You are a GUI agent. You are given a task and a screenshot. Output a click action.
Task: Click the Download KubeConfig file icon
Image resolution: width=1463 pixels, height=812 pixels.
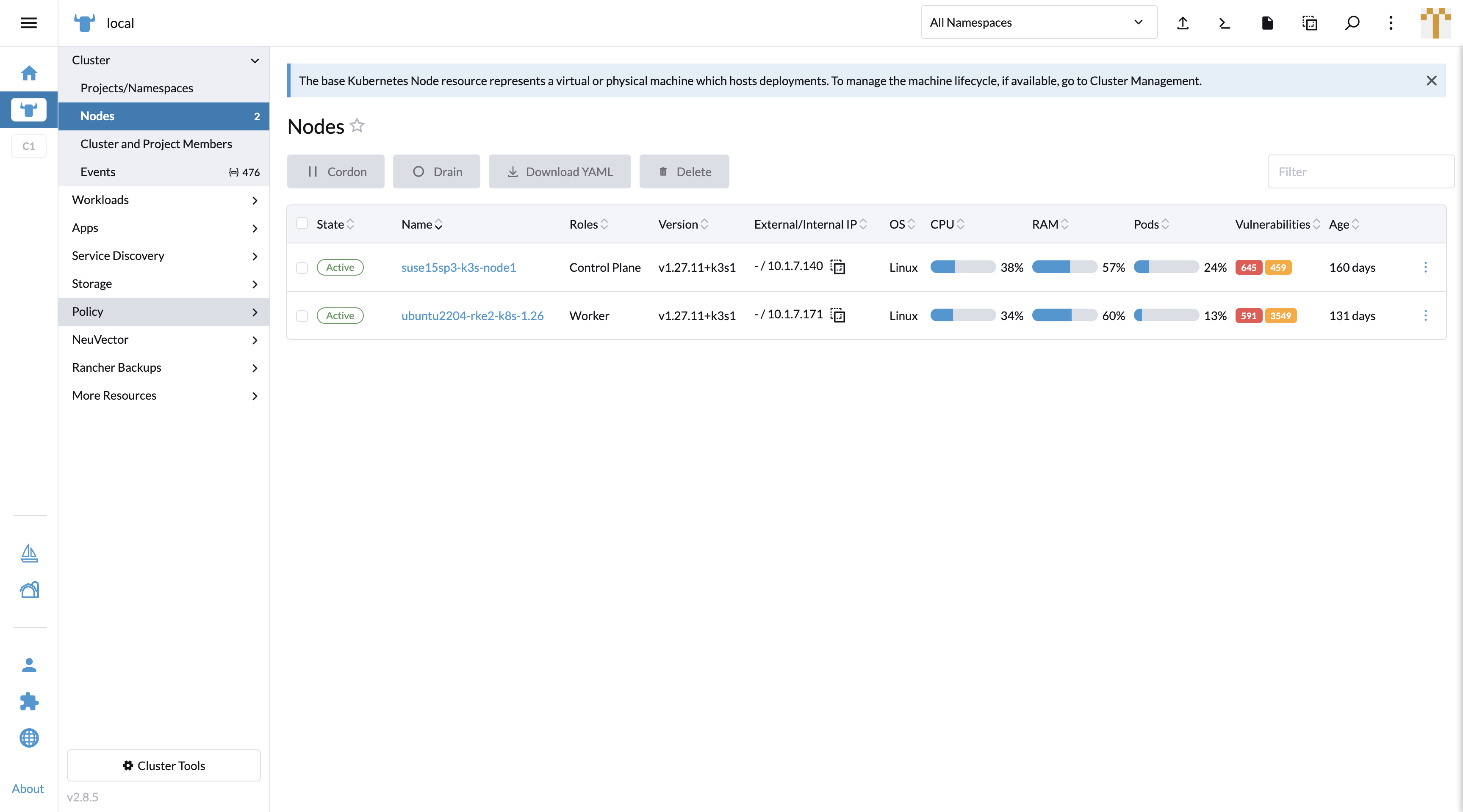1267,23
